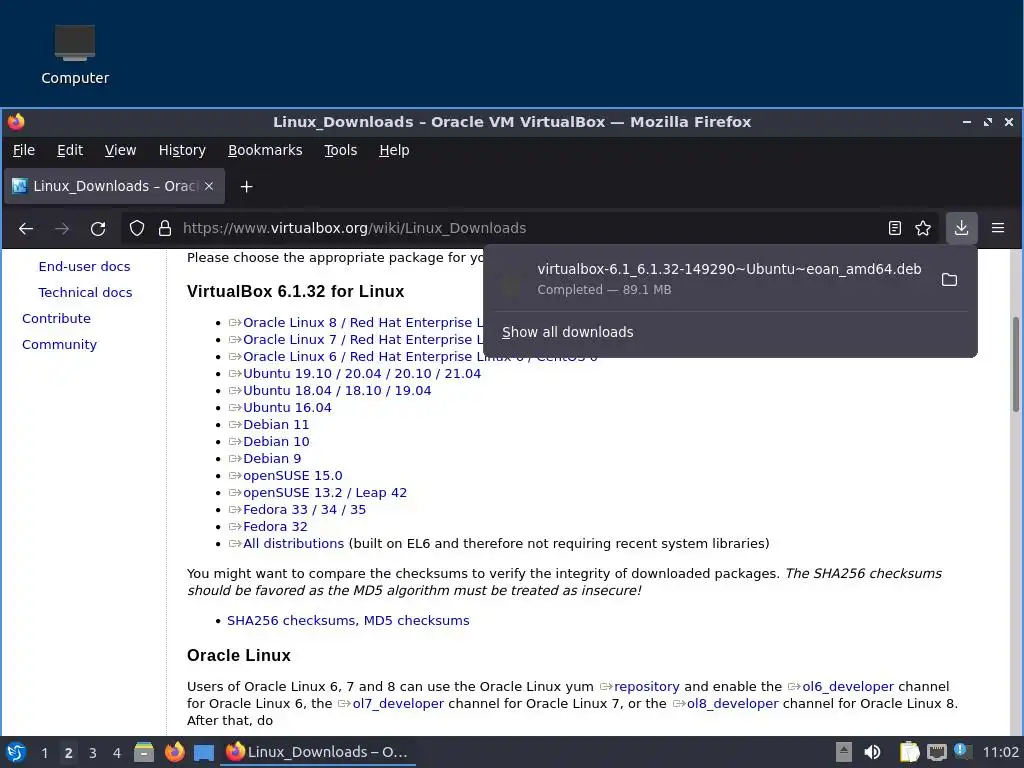Open the History menu

click(182, 150)
